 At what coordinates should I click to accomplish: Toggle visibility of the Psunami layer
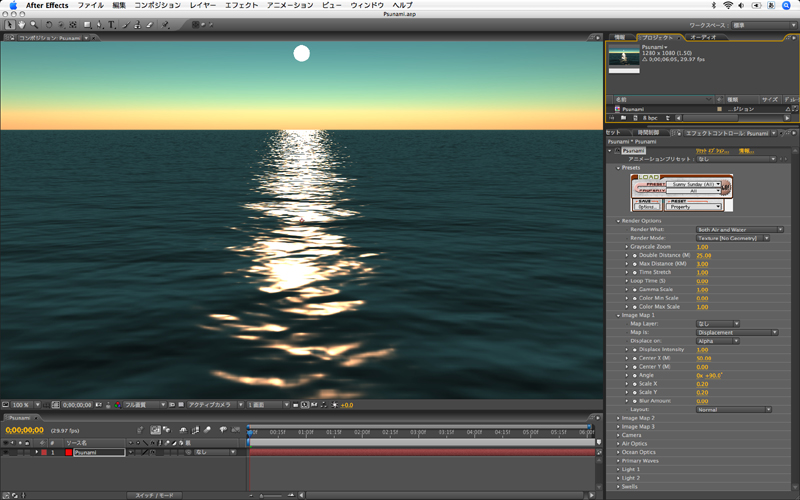[6, 452]
